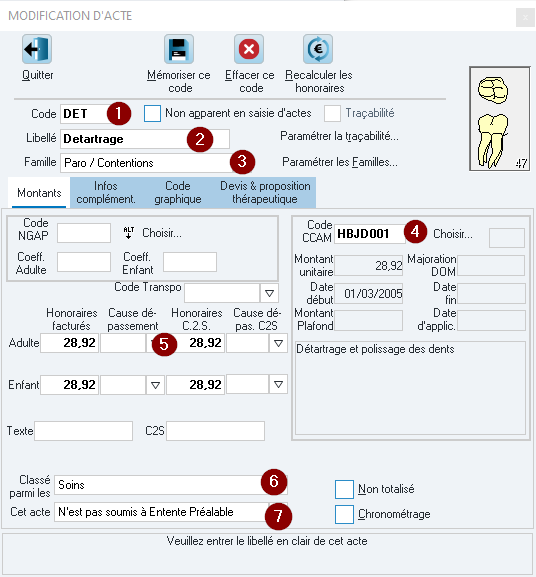536x577 pixels.
Task: Open the Code Transpo dropdown
Action: pos(269,293)
